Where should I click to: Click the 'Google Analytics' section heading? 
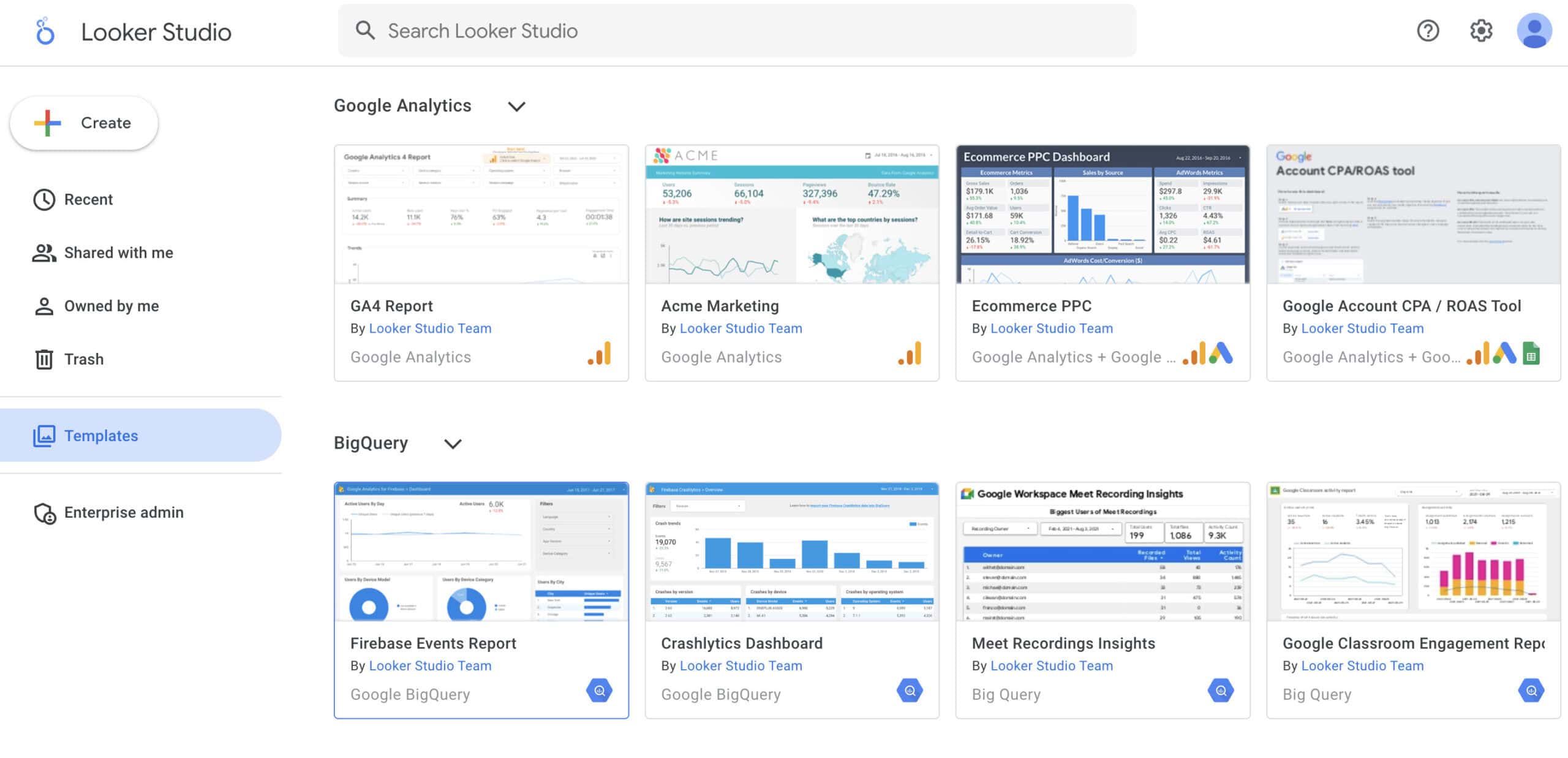(x=402, y=106)
